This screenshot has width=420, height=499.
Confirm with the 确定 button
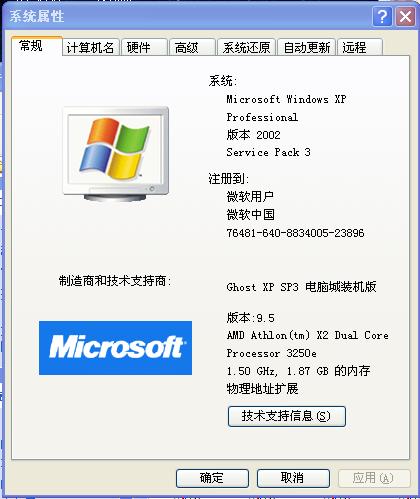pyautogui.click(x=212, y=478)
